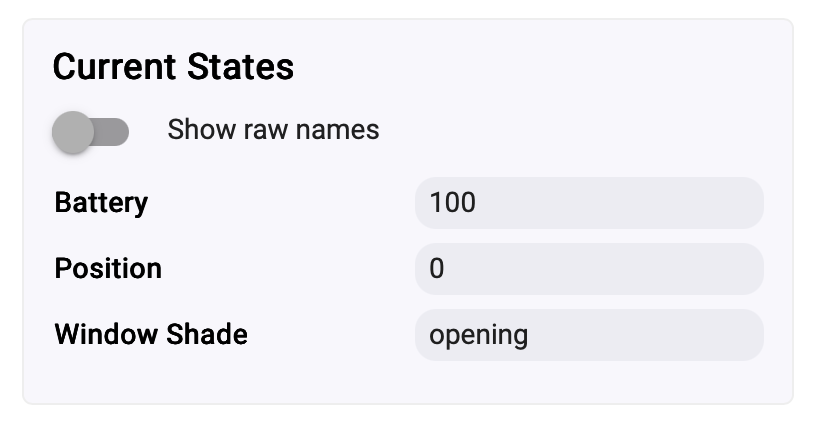Click empty right end of Window Shade field
The width and height of the screenshot is (824, 426).
(720, 334)
